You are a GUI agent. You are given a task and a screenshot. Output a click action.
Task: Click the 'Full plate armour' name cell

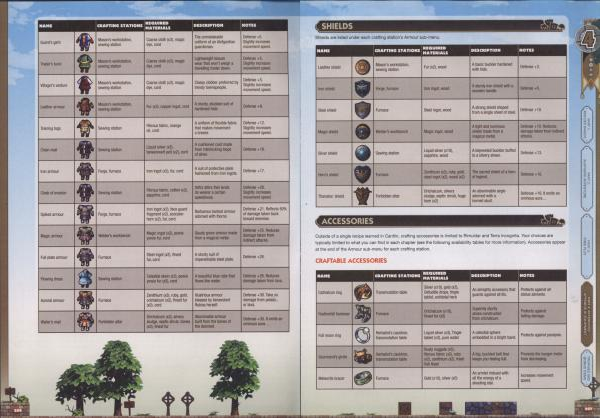(56, 257)
